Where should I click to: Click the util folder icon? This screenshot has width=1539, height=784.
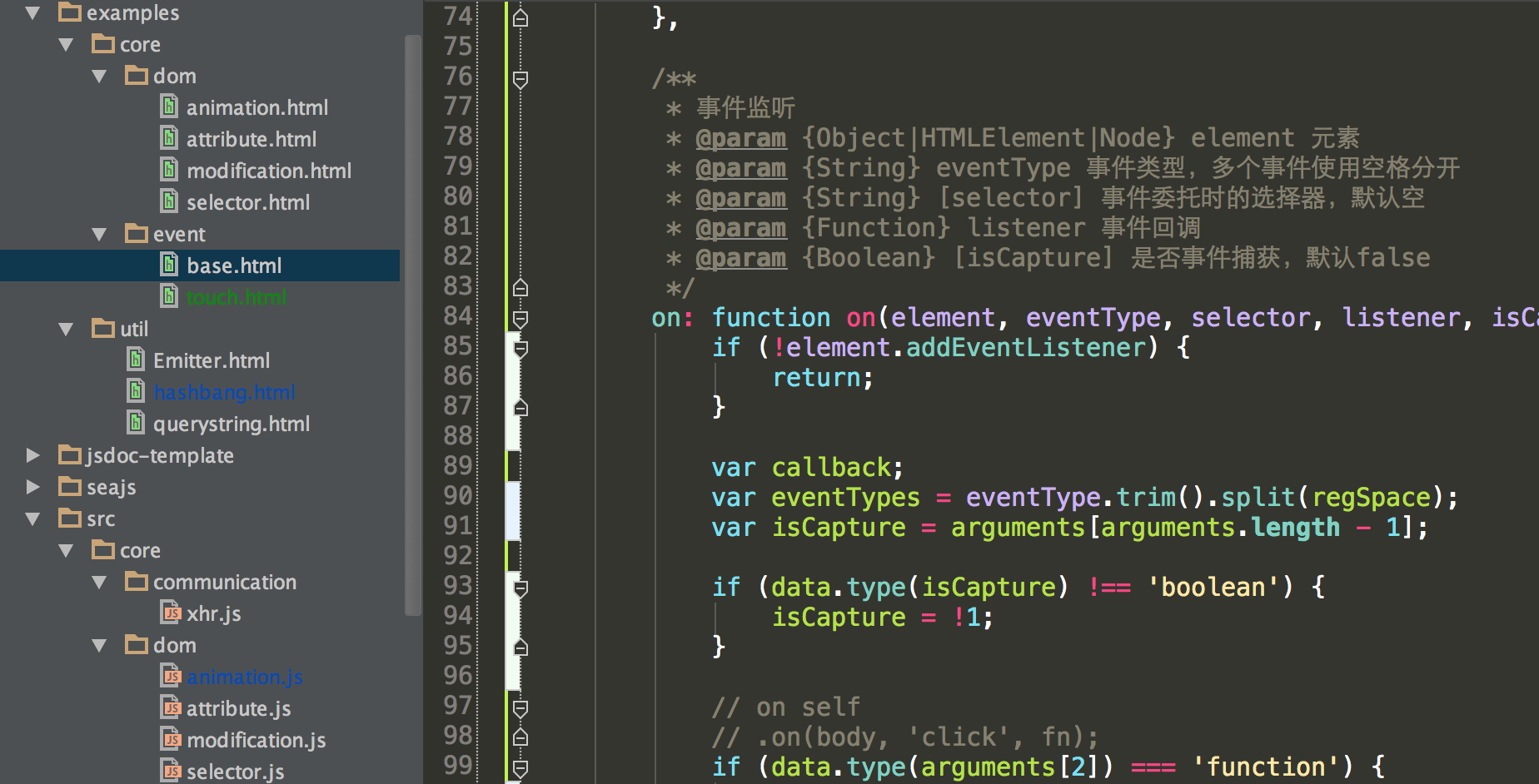103,328
